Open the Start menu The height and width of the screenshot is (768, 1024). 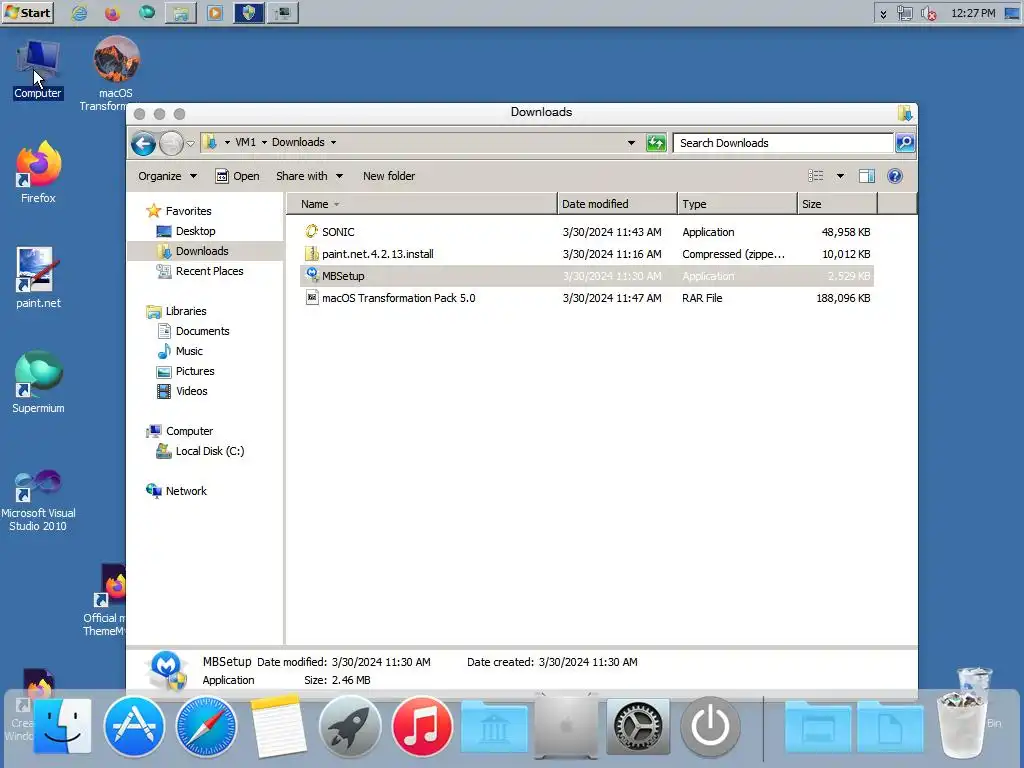pos(27,12)
